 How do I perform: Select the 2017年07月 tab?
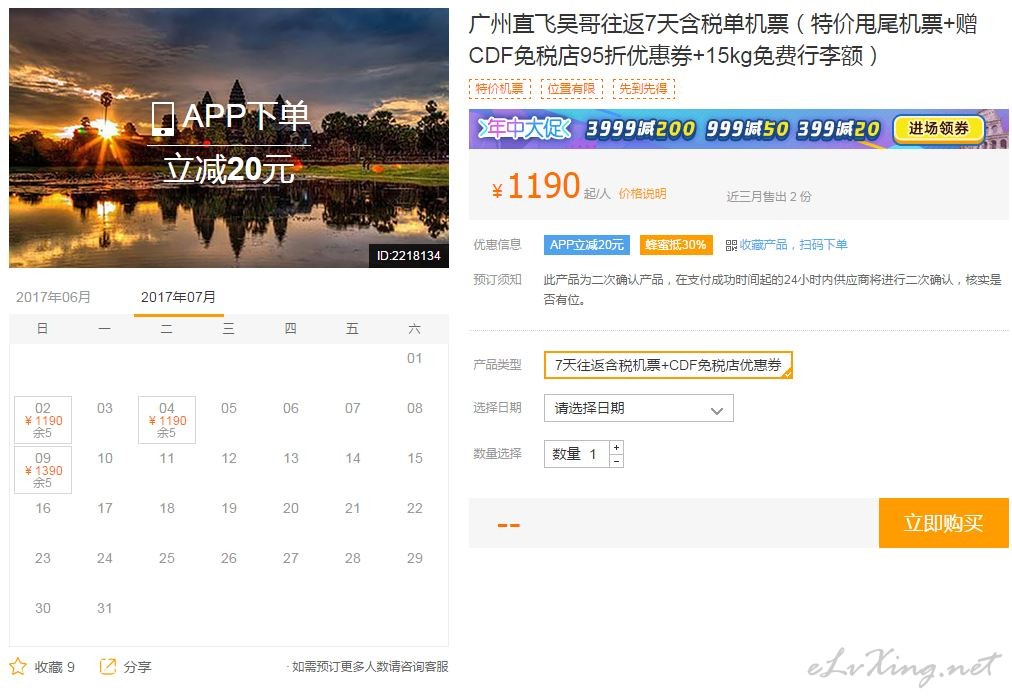[x=178, y=297]
